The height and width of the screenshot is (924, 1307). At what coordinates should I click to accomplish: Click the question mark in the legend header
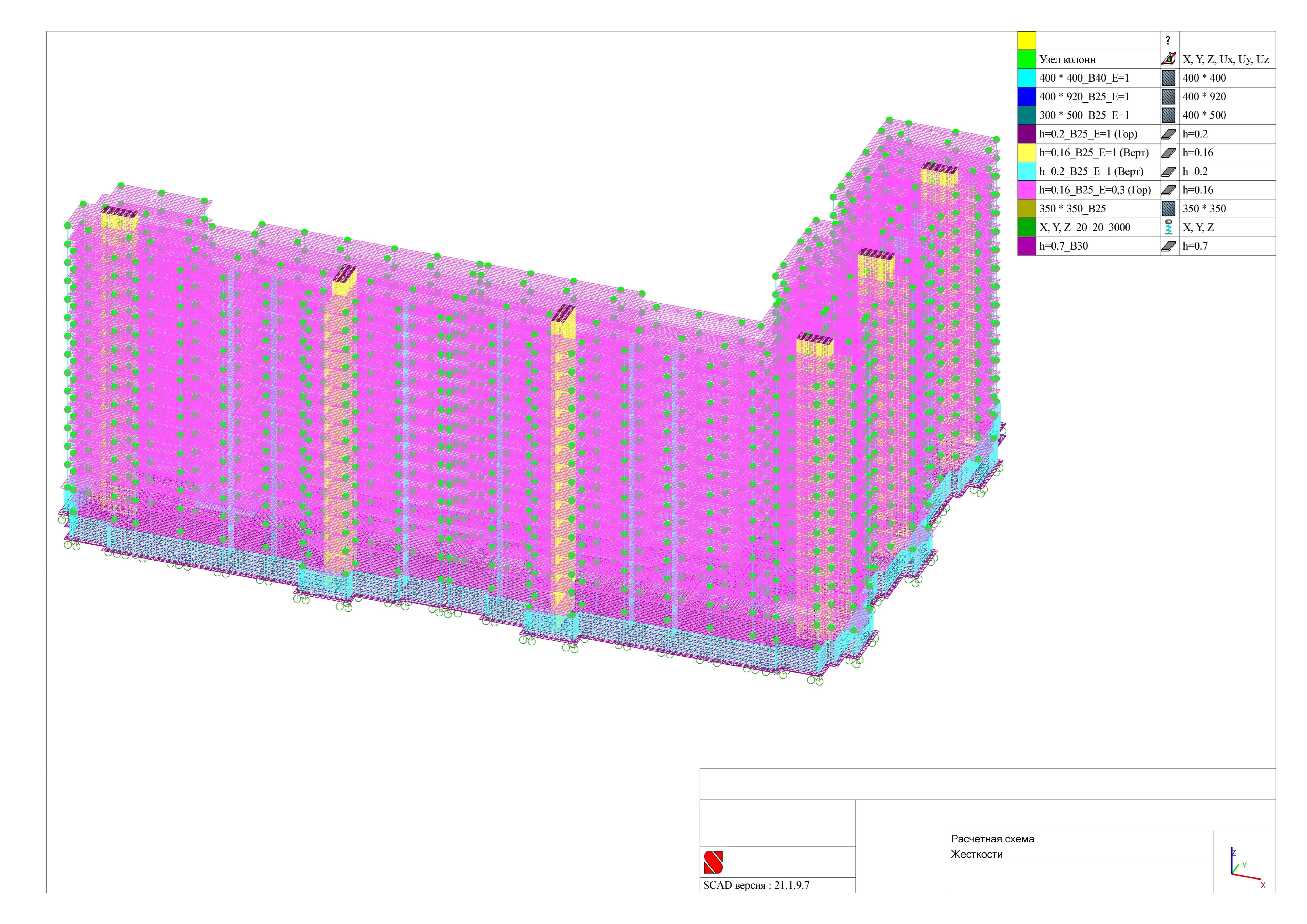point(1168,40)
